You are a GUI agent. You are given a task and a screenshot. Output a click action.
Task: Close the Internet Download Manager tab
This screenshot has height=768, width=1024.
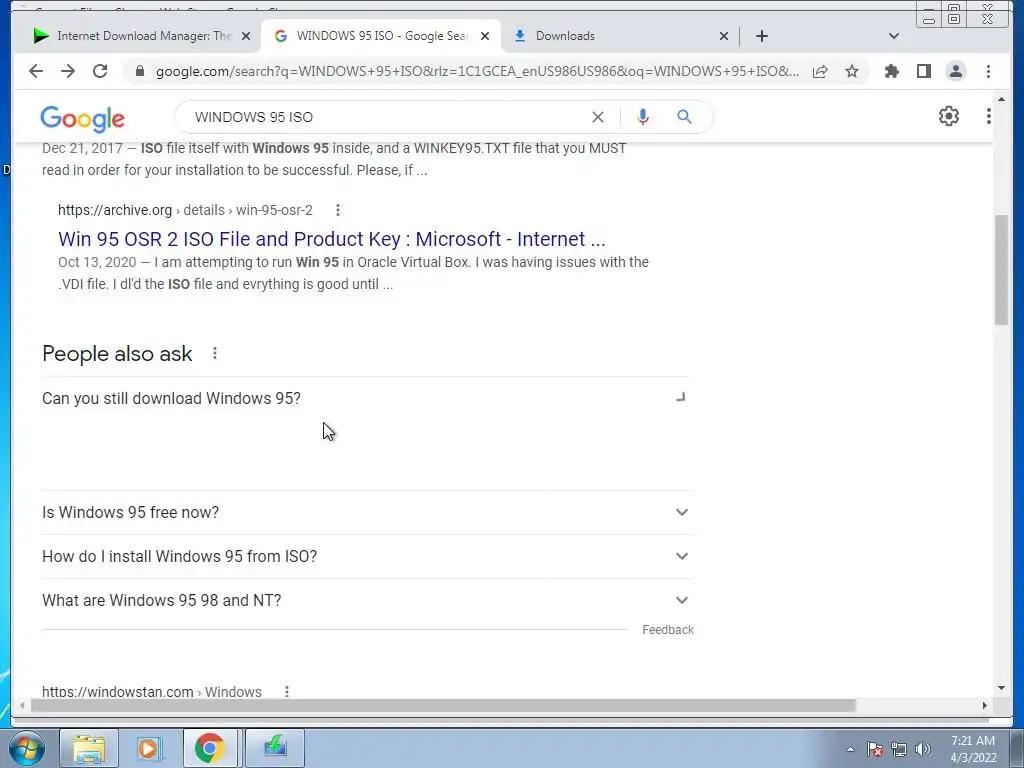tap(246, 36)
